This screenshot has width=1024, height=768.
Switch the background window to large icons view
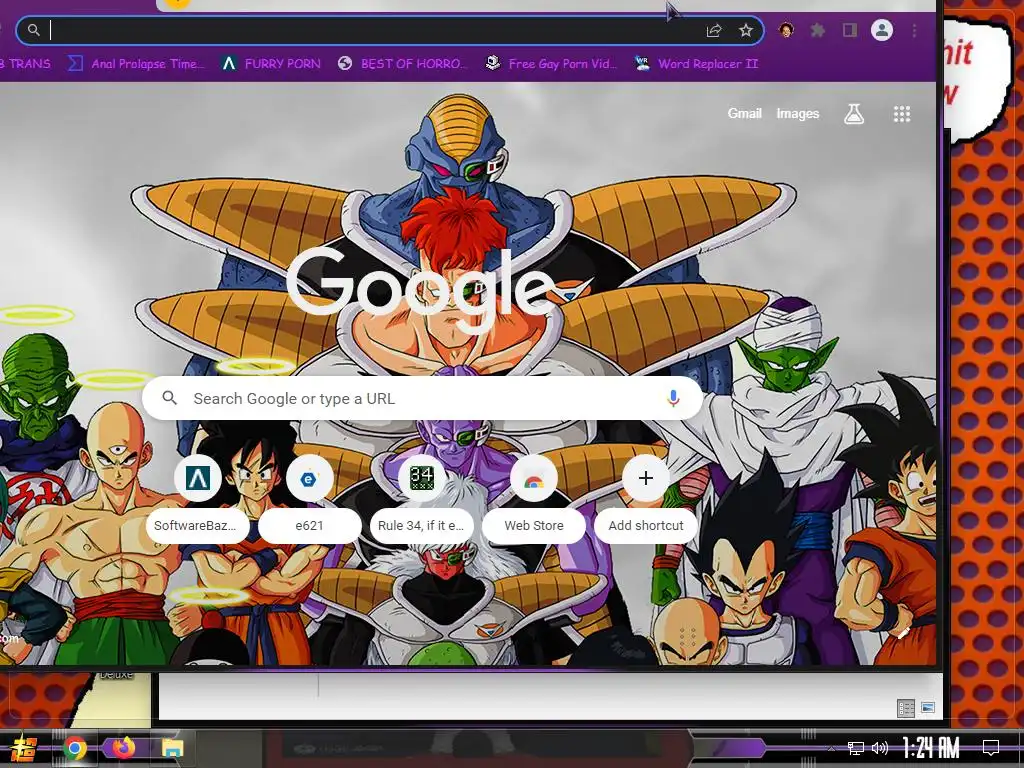928,707
